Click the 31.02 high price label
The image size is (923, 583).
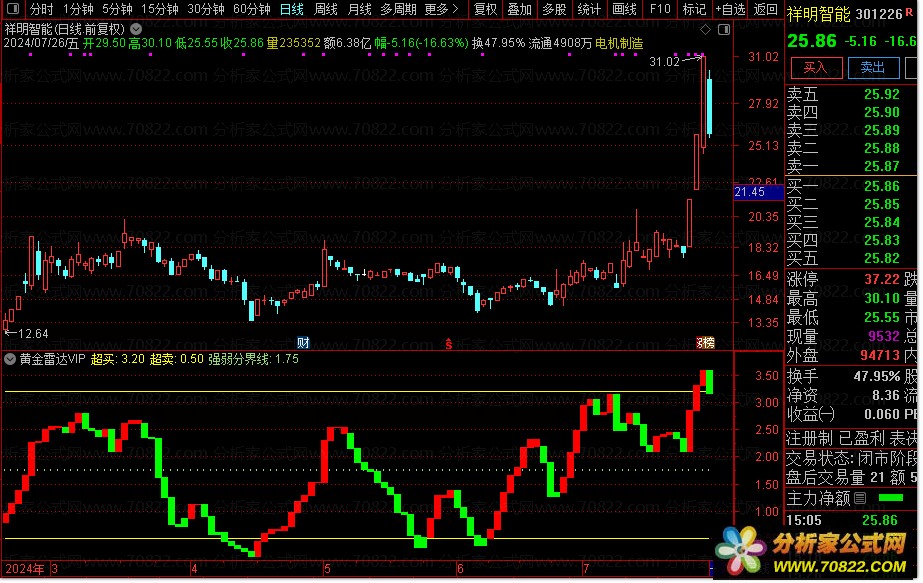coord(664,62)
